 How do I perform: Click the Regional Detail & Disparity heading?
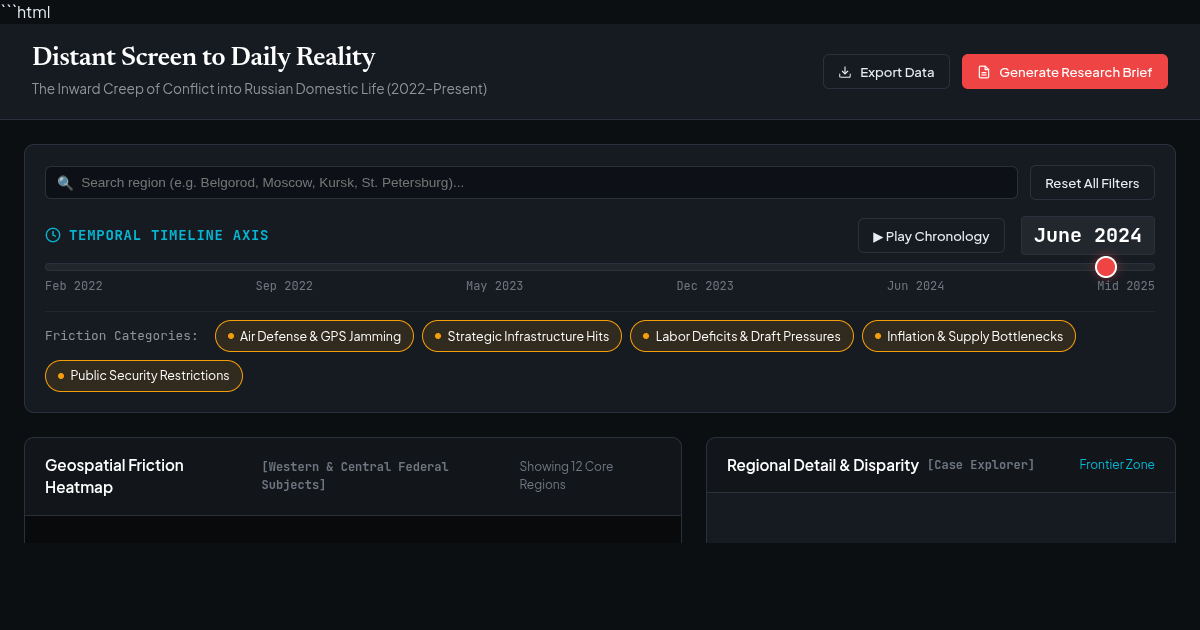click(x=823, y=465)
